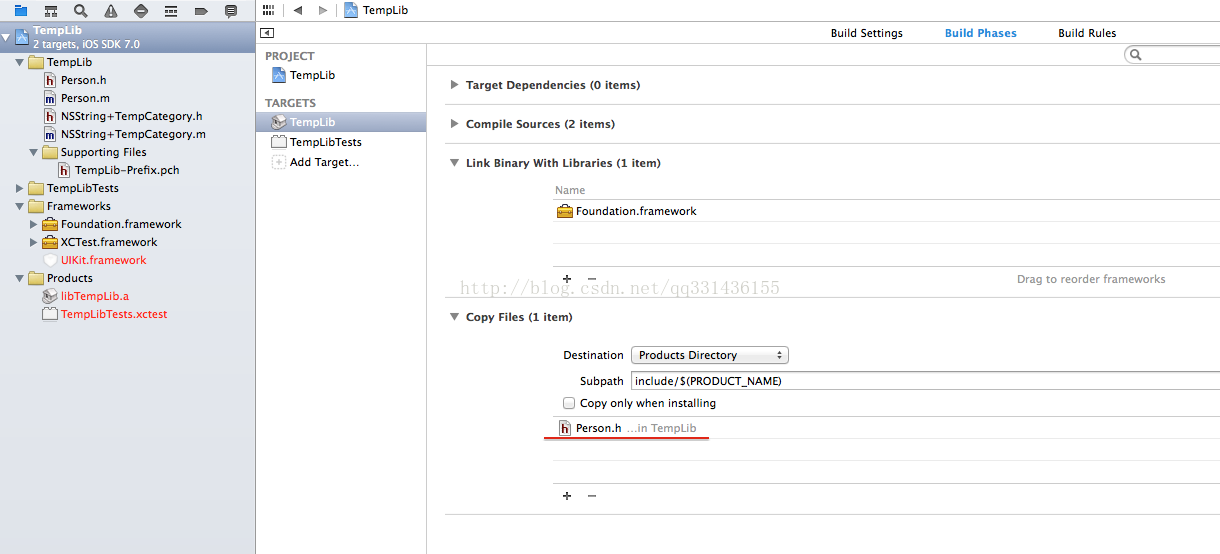Show the Issue navigator warning icon
This screenshot has height=554, width=1220.
(111, 11)
